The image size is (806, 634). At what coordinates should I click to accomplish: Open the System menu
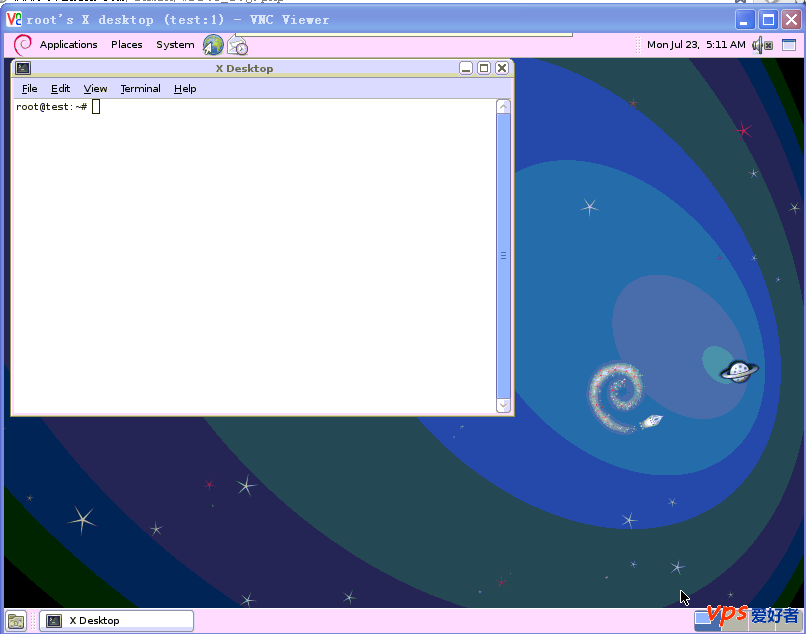175,45
